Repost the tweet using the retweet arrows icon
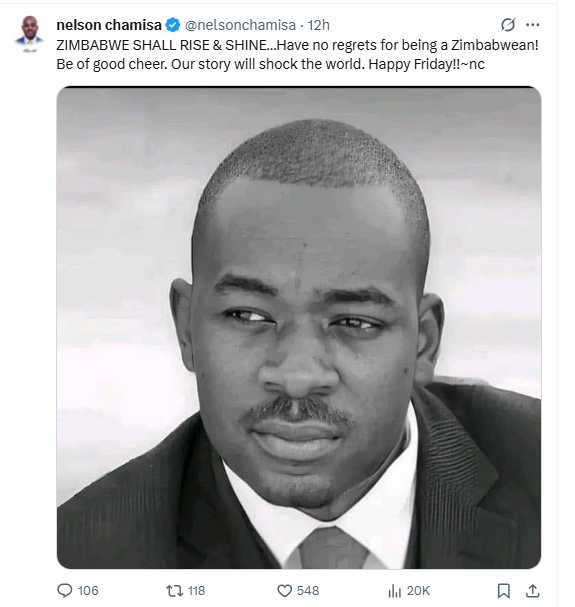Image resolution: width=575 pixels, height=607 pixels. (x=174, y=591)
